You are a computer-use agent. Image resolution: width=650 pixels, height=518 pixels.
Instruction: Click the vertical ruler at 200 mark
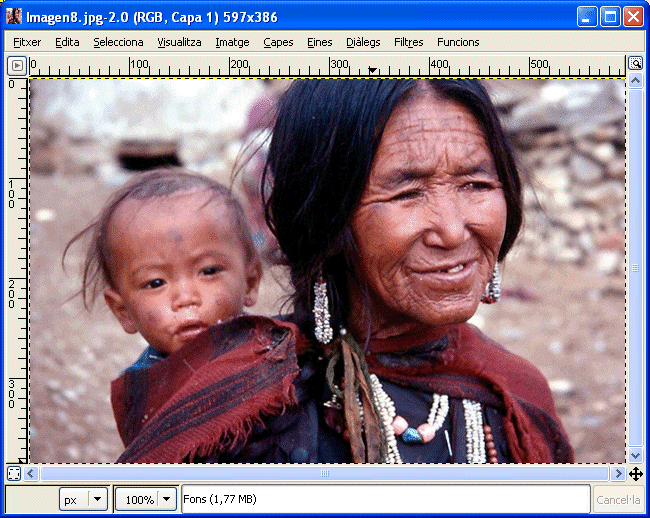click(12, 294)
